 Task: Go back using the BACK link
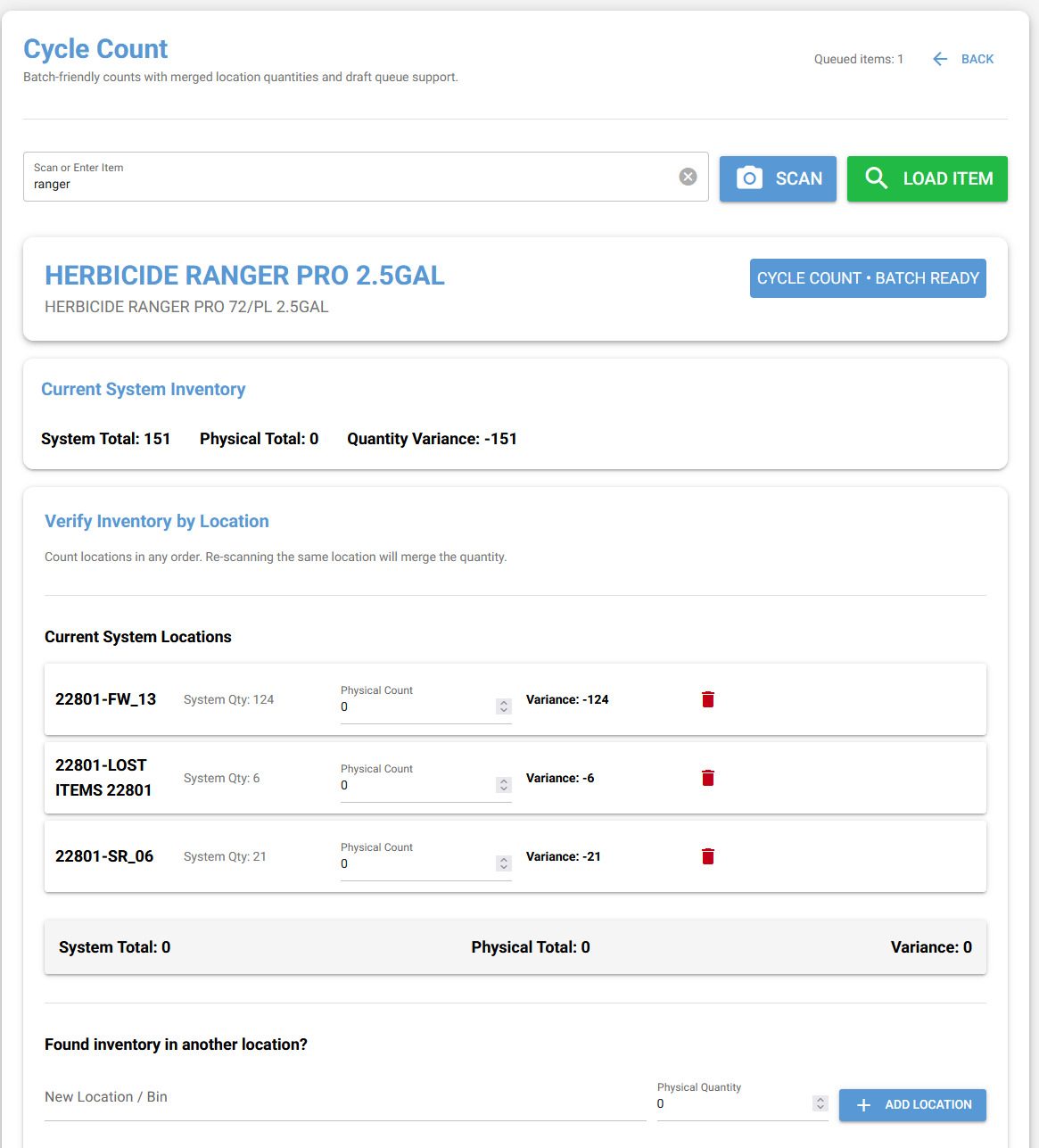click(x=963, y=59)
